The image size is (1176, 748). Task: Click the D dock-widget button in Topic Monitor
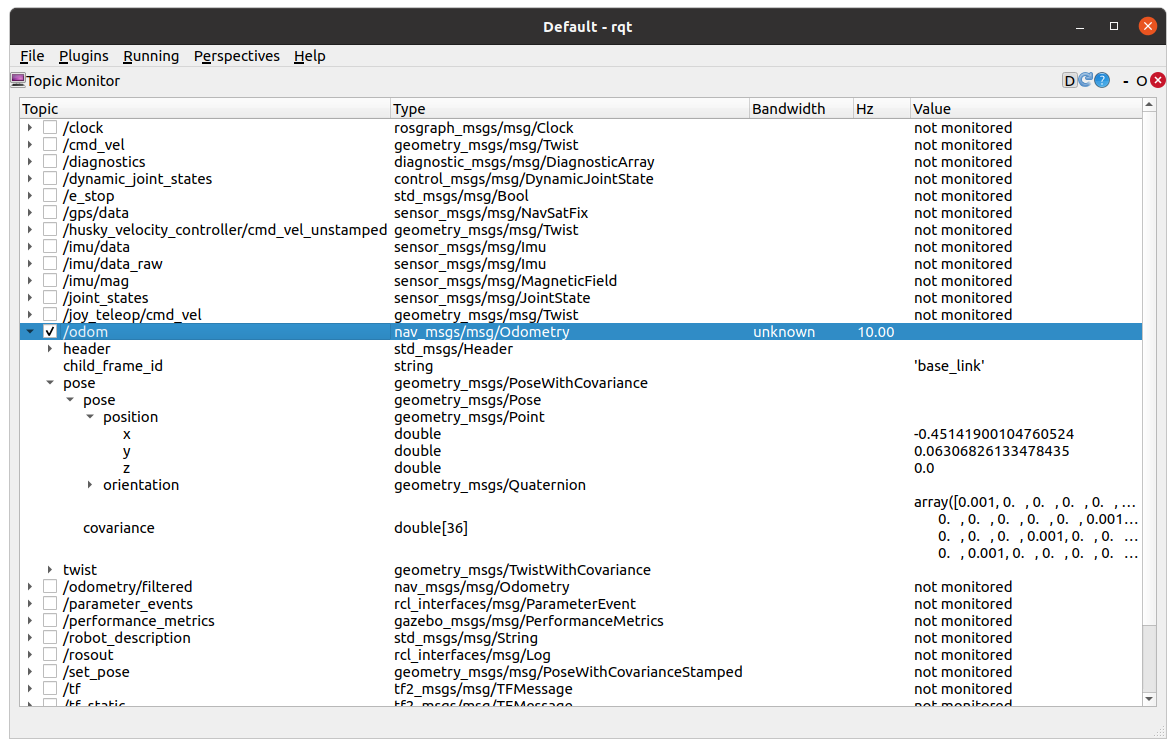point(1070,80)
